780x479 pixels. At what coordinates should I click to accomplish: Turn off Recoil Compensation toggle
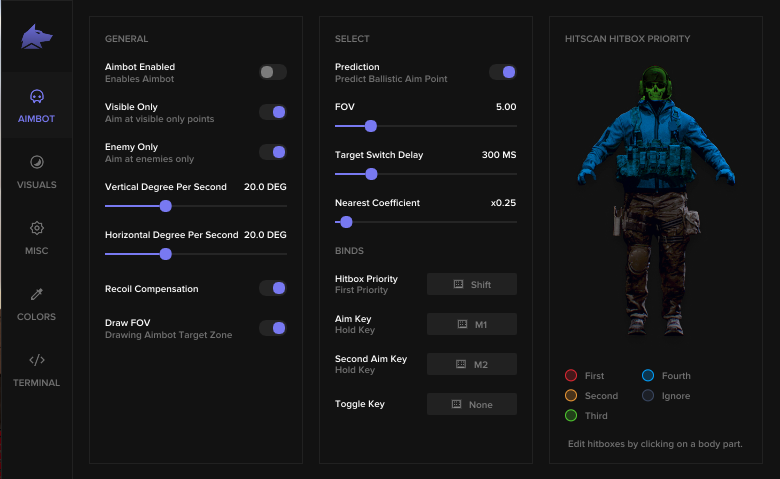coord(273,288)
